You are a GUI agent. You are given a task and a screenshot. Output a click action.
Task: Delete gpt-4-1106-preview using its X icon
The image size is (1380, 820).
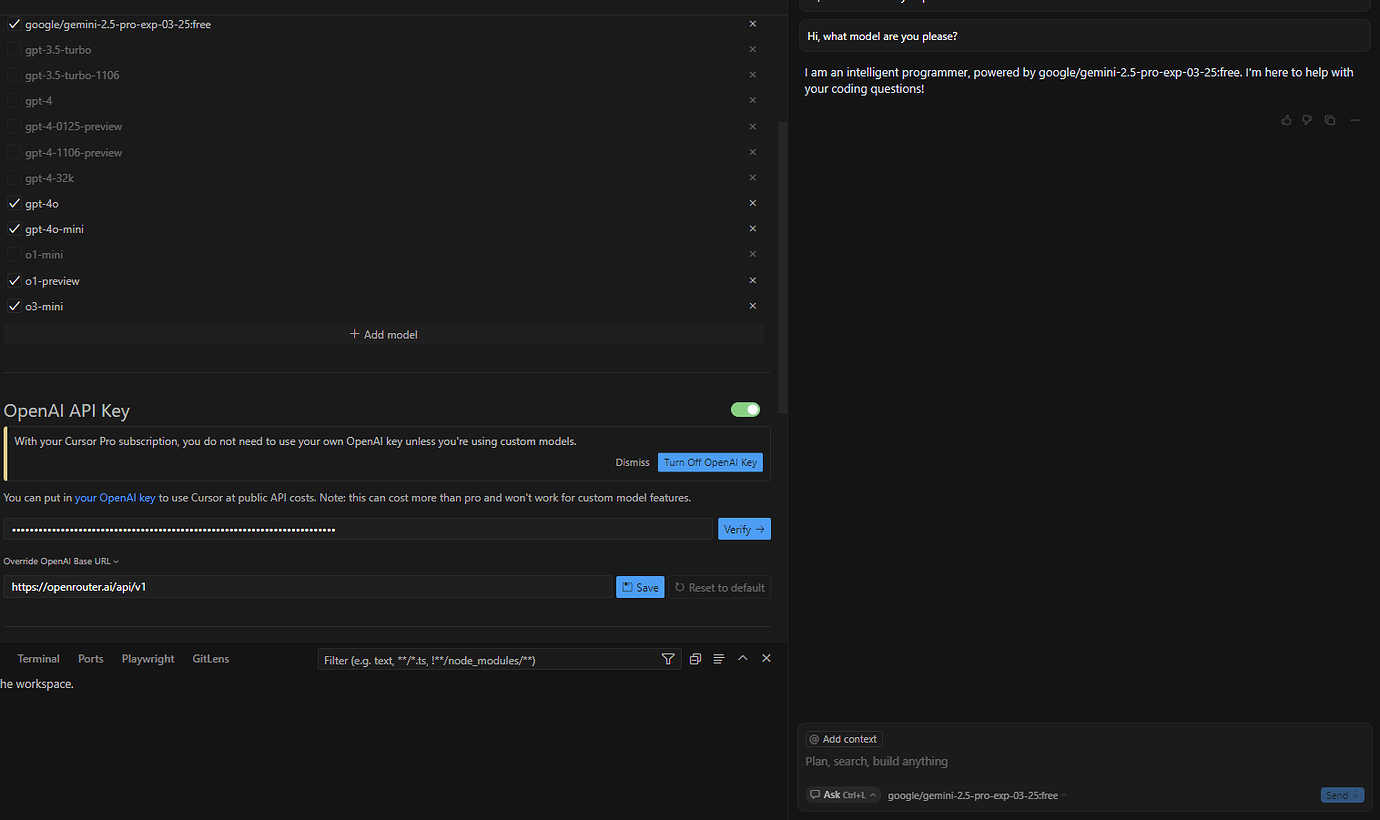pos(753,152)
